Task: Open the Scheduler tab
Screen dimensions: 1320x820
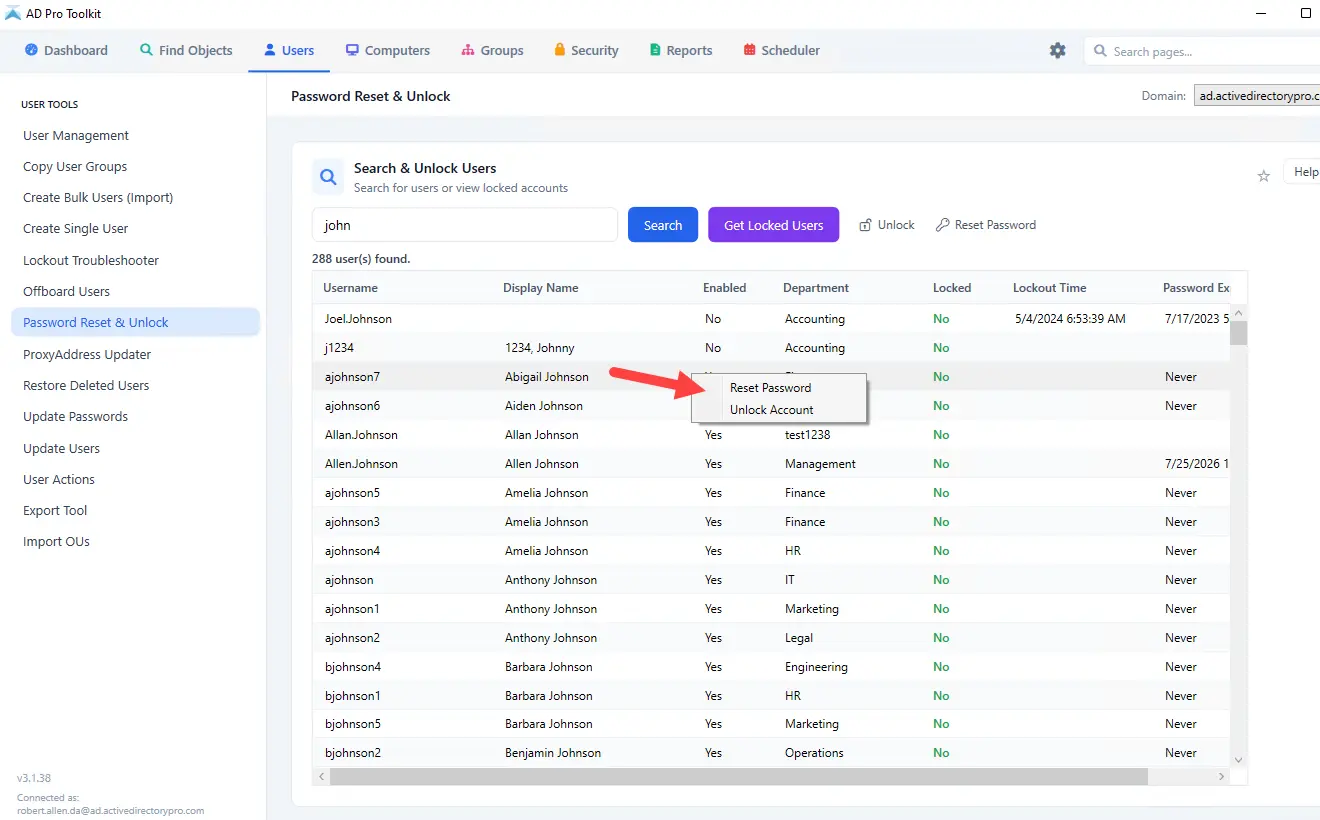Action: (782, 50)
